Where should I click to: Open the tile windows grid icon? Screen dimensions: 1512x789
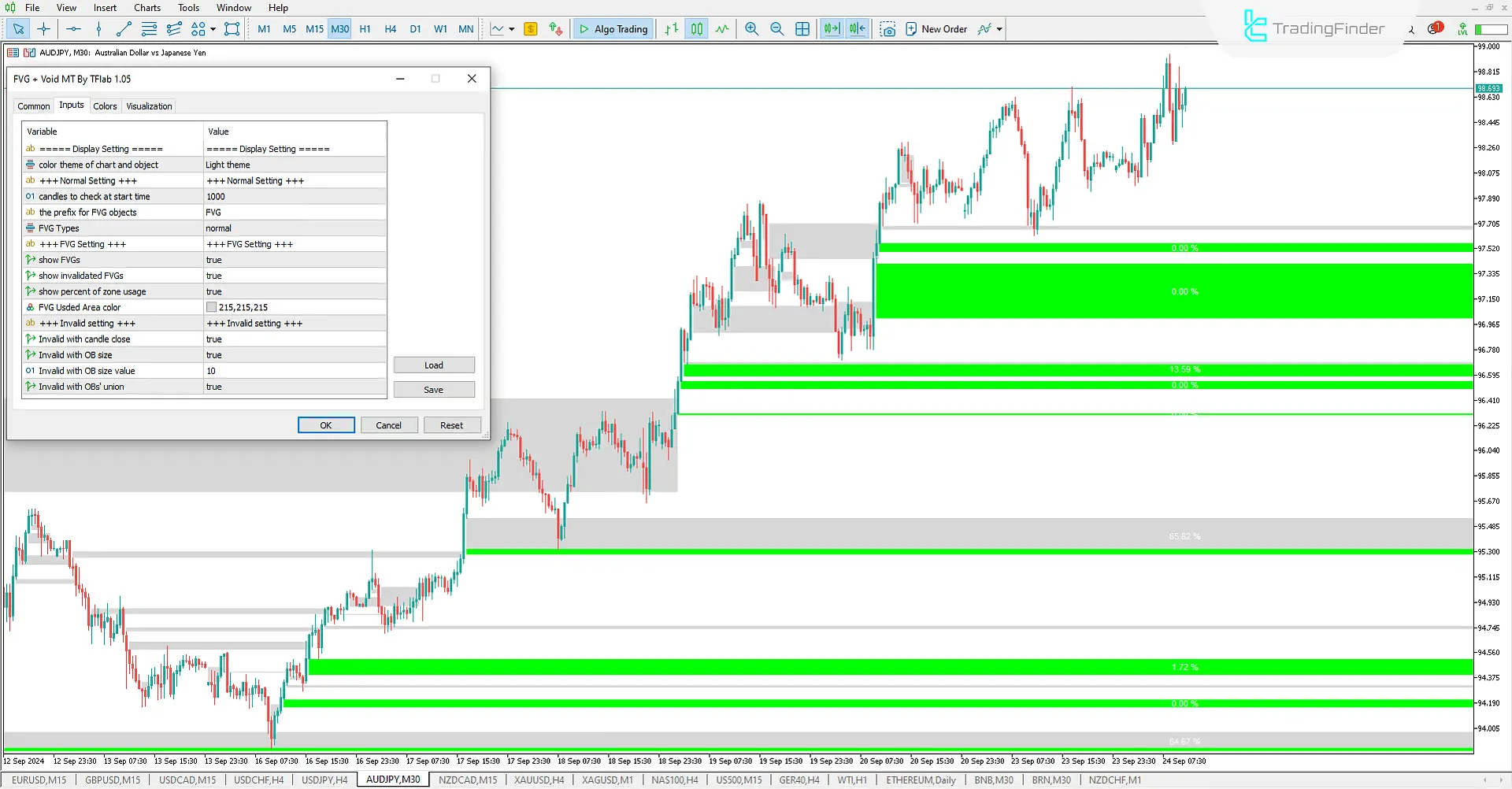coord(802,29)
